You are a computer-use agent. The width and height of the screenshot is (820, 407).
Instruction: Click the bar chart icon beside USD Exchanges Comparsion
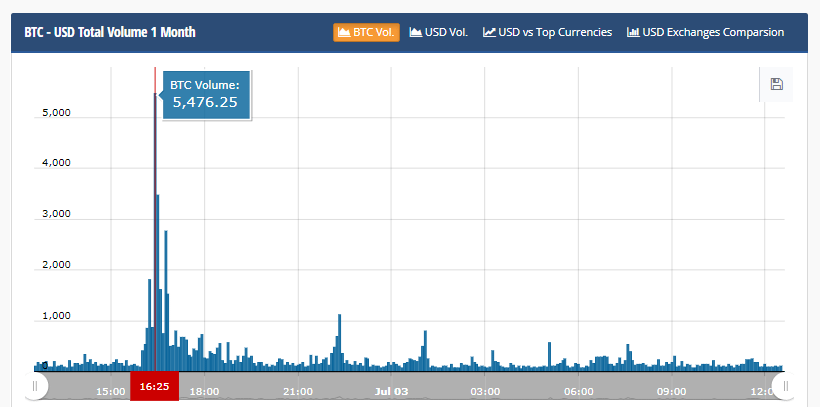pos(633,32)
